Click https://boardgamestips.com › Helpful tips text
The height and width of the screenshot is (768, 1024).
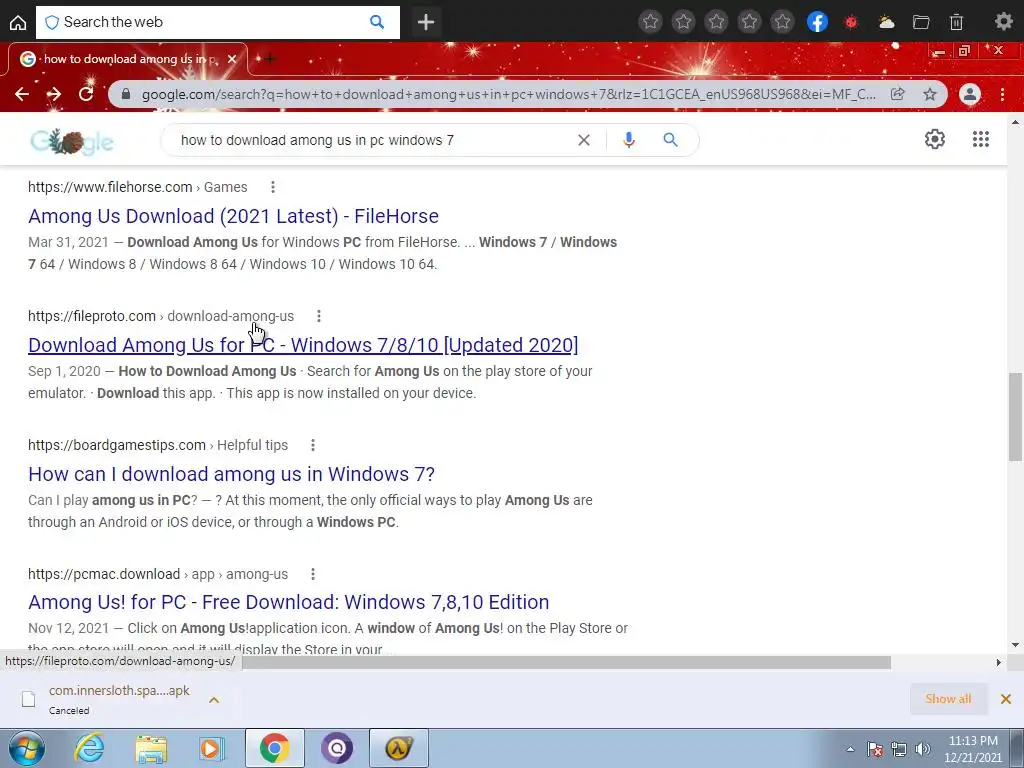pos(158,445)
